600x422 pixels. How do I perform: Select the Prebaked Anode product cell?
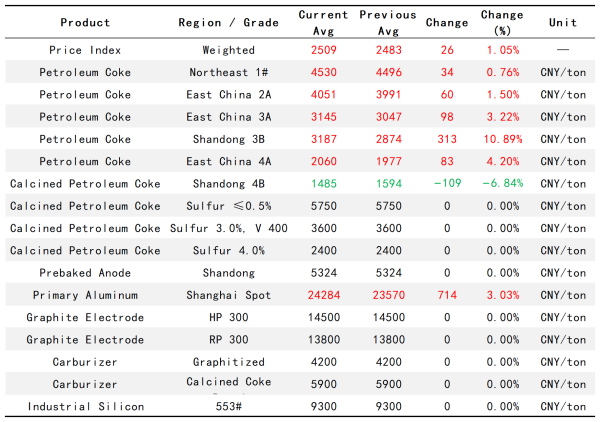pyautogui.click(x=85, y=273)
